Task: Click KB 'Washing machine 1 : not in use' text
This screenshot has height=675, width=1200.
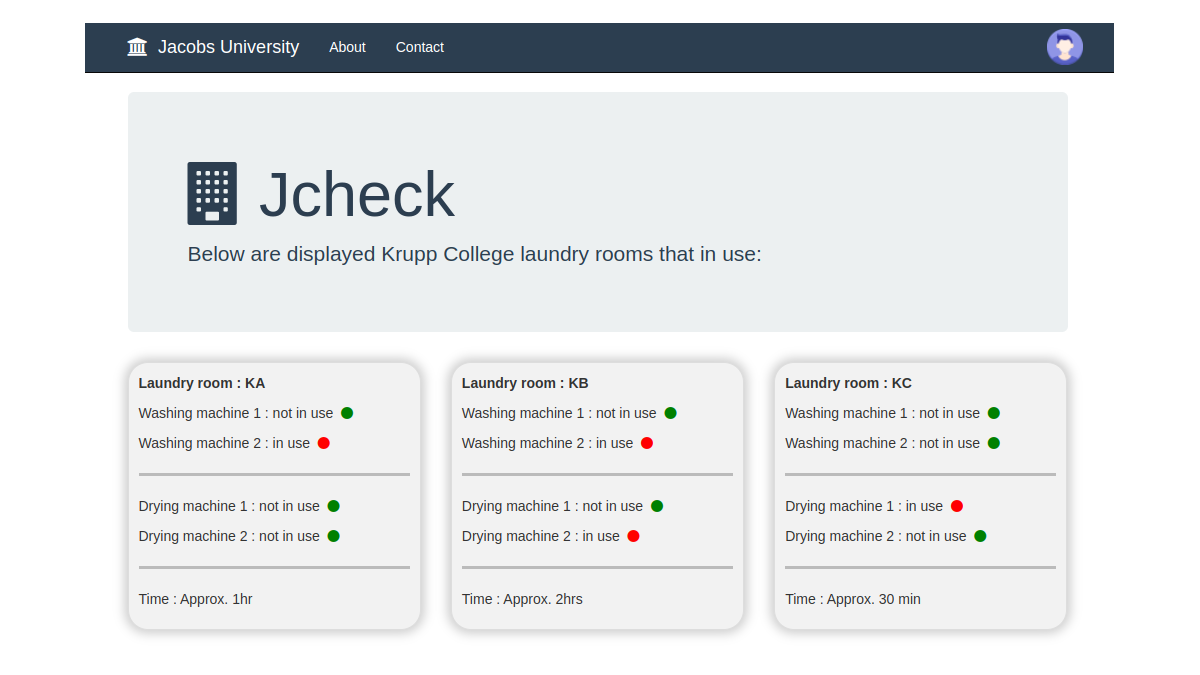Action: pyautogui.click(x=559, y=413)
